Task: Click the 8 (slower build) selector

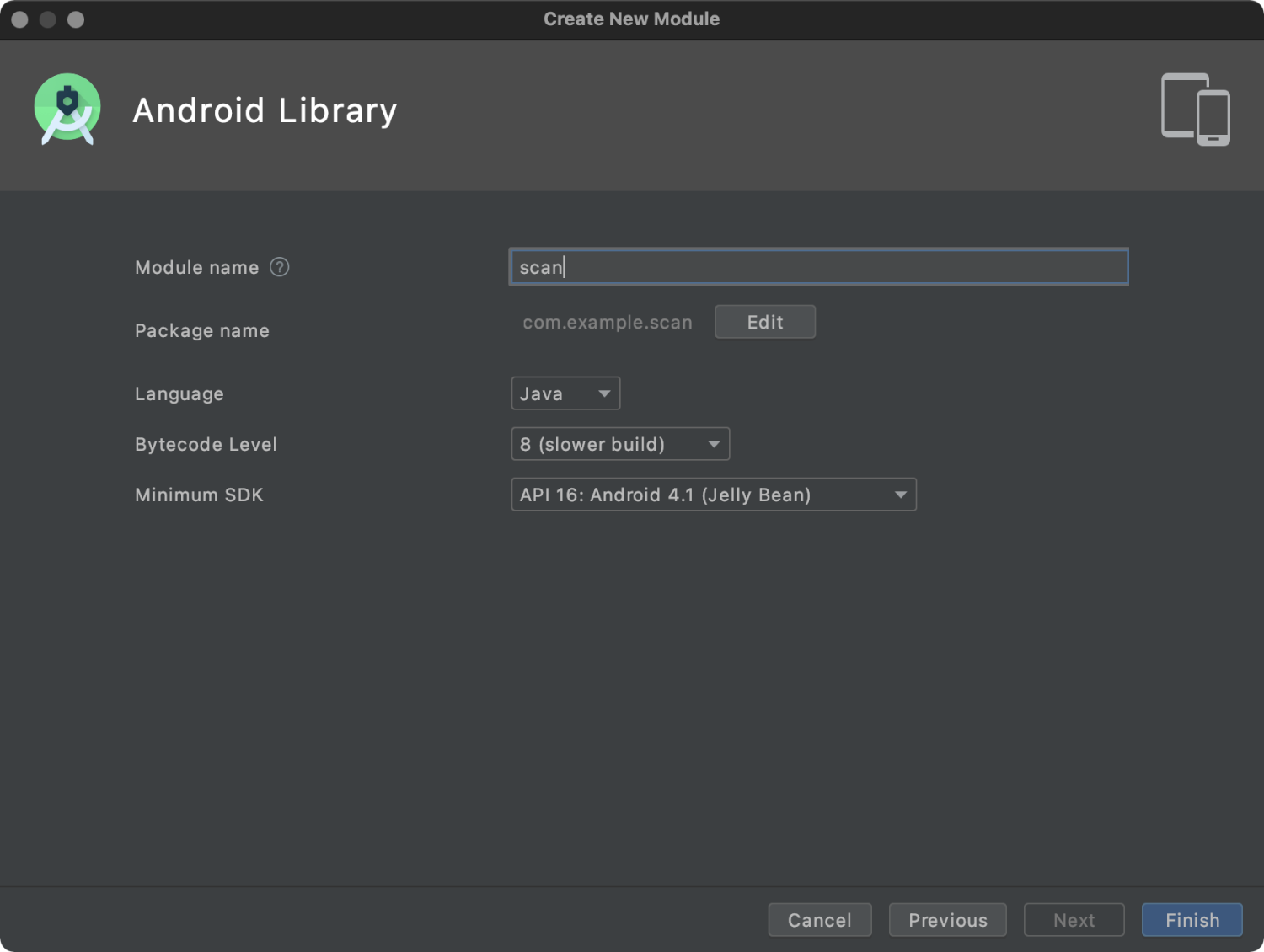Action: pyautogui.click(x=620, y=444)
